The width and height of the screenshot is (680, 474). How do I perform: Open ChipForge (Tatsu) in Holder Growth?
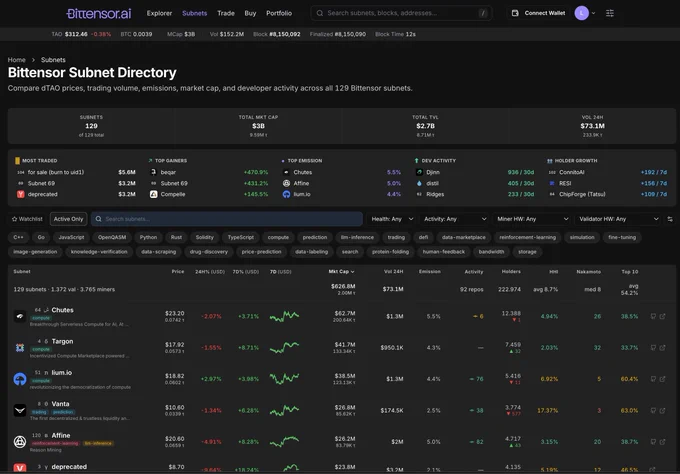(x=582, y=194)
